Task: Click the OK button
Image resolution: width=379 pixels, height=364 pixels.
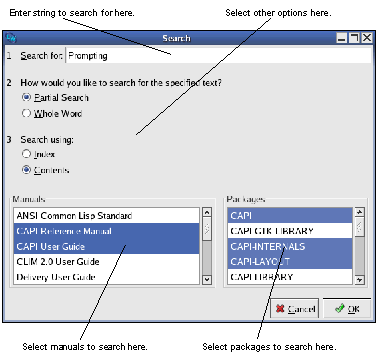Action: [347, 309]
